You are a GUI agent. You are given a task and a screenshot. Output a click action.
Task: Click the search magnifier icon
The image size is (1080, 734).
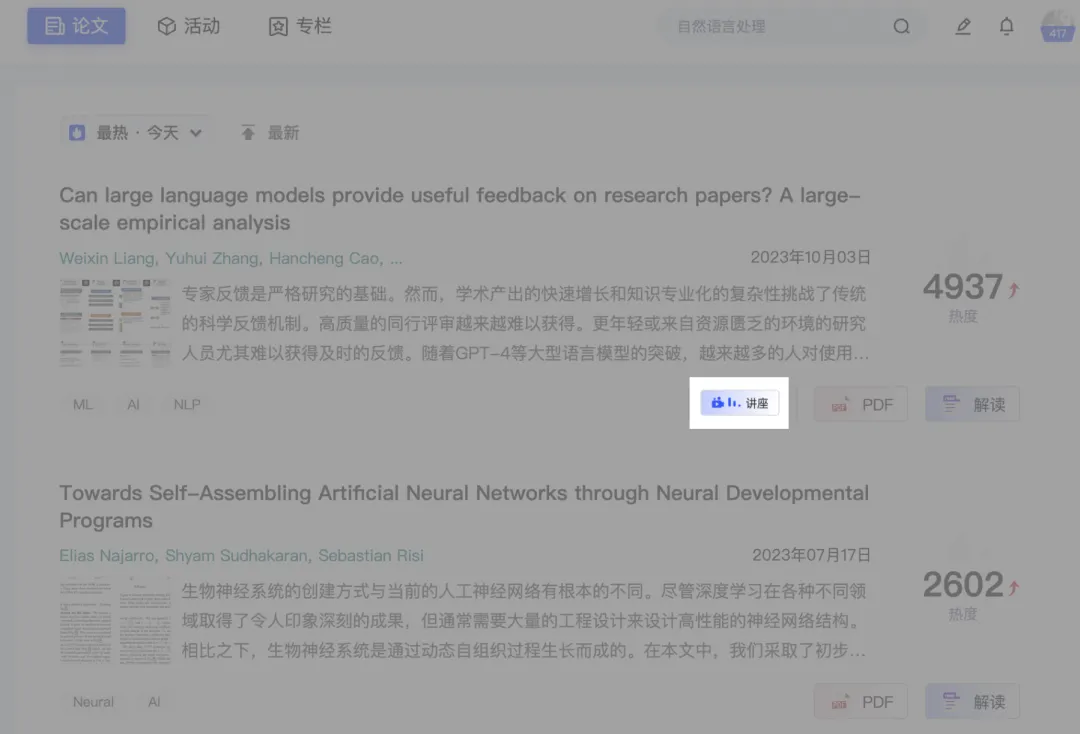tap(901, 27)
